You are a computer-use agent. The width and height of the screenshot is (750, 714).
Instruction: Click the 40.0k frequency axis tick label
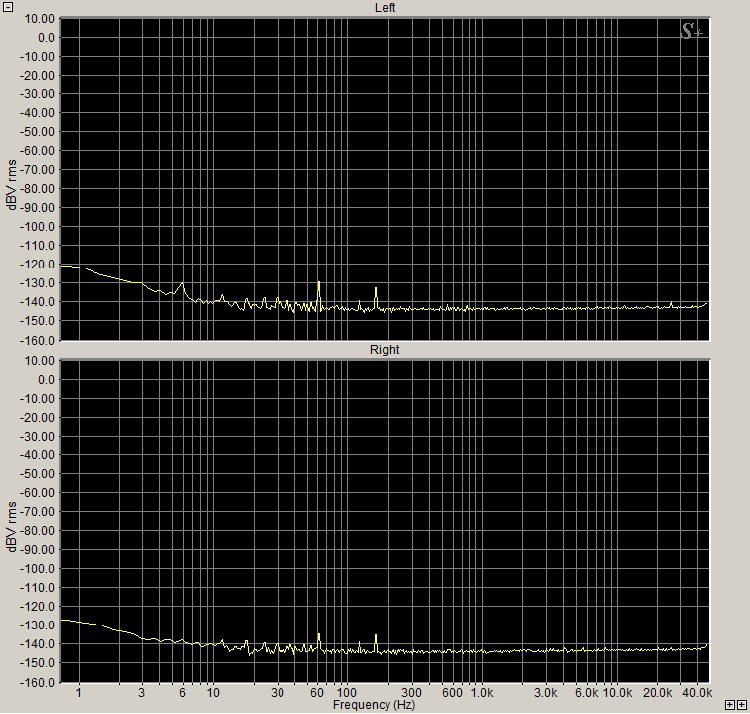point(696,692)
